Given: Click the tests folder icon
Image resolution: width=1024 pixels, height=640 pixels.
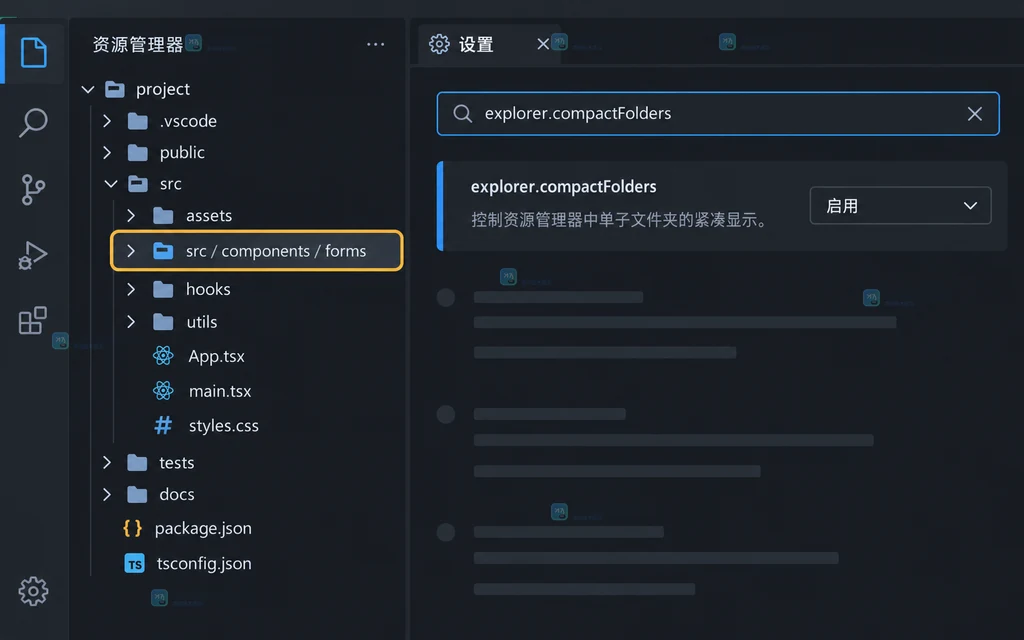Looking at the screenshot, I should tap(137, 462).
